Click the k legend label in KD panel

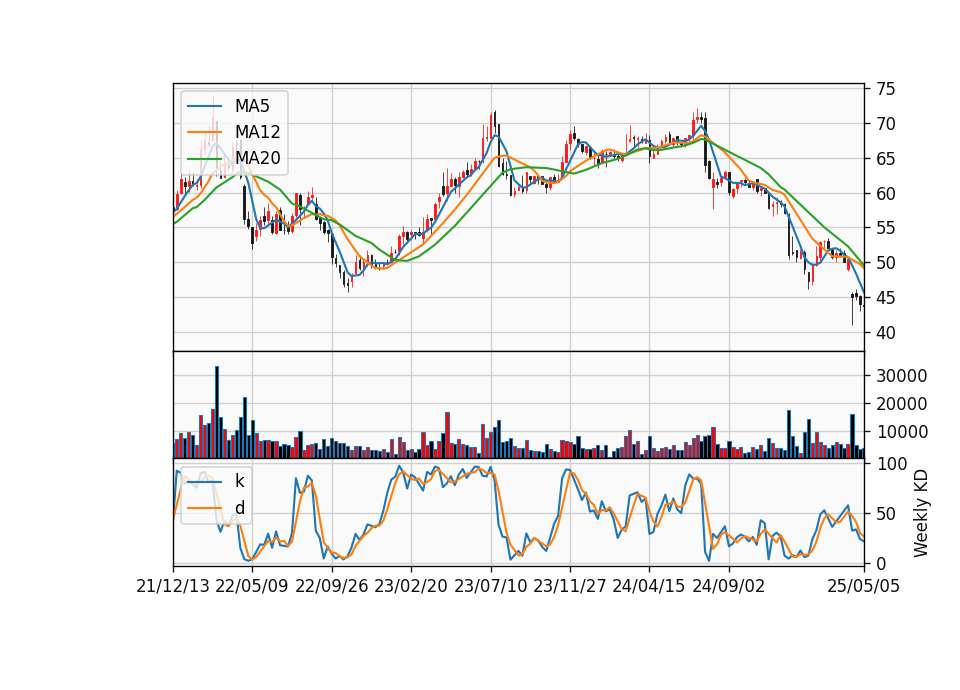pos(239,481)
